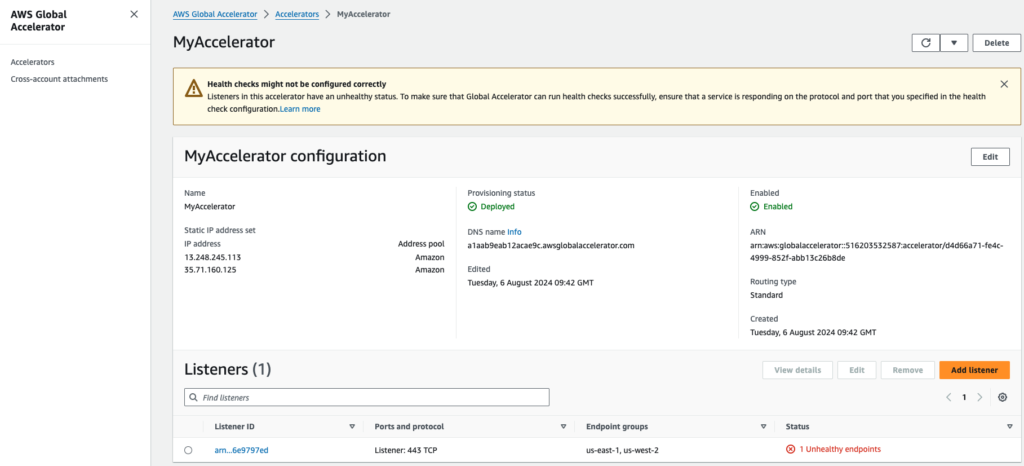Open listeners table preferences gear
Viewport: 1024px width, 466px height.
click(1002, 397)
